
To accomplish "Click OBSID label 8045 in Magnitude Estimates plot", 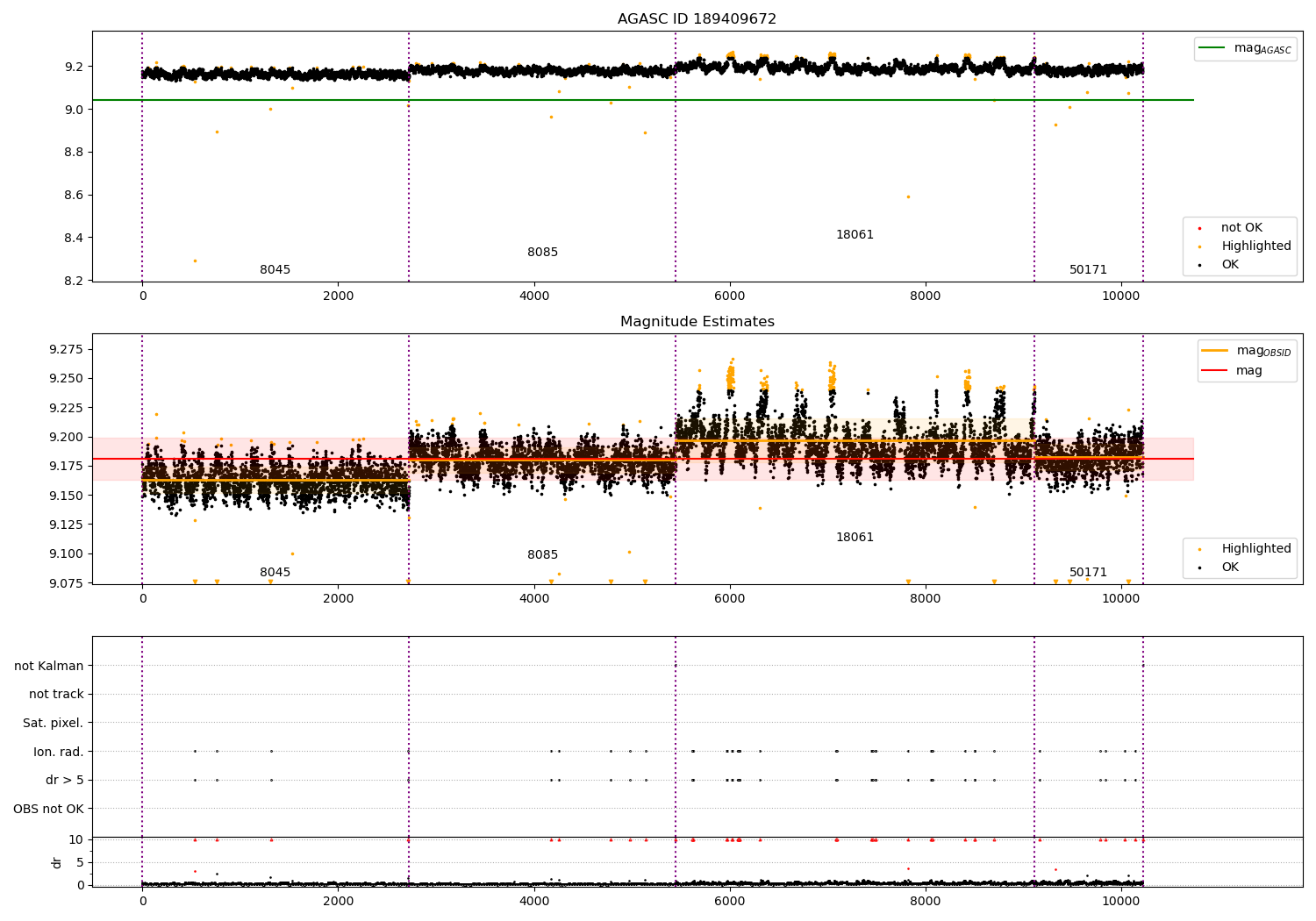I will (275, 572).
